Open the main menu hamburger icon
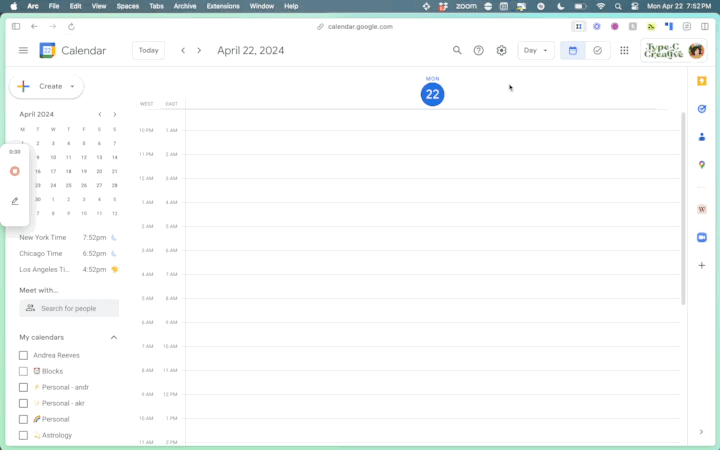Screen dimensions: 720x450 pyautogui.click(x=23, y=50)
